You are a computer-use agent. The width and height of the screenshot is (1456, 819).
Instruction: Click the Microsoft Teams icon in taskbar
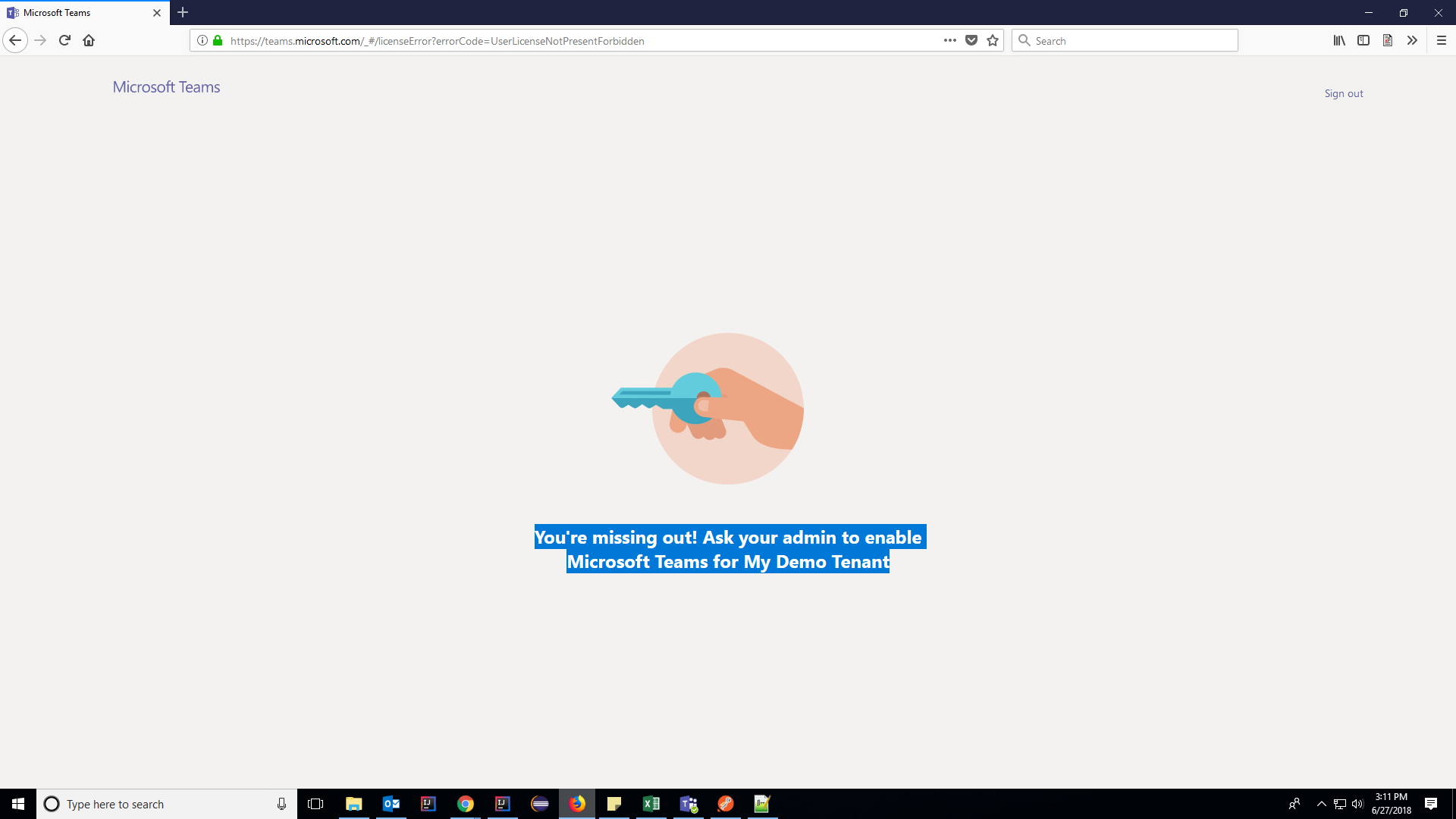pyautogui.click(x=688, y=803)
